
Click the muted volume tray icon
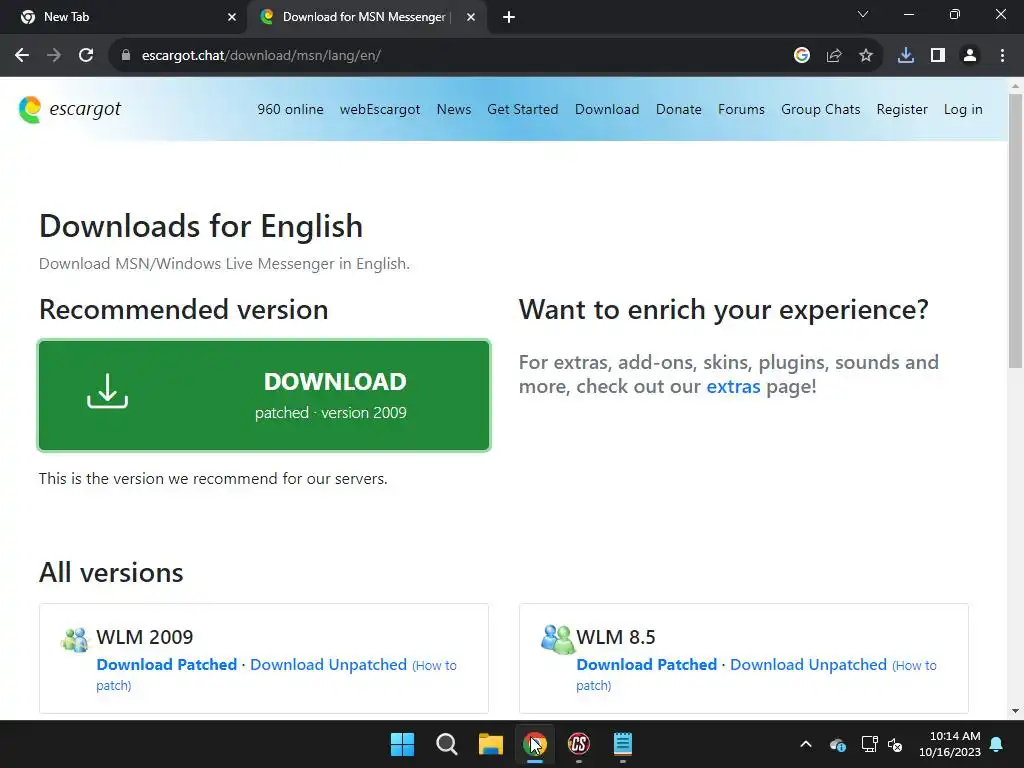pyautogui.click(x=895, y=744)
